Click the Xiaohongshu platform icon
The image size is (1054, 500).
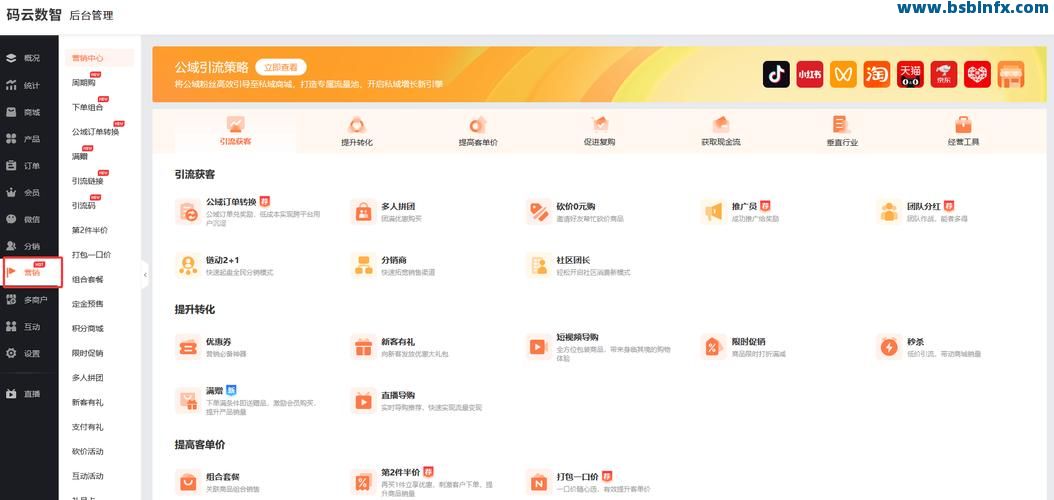point(809,74)
